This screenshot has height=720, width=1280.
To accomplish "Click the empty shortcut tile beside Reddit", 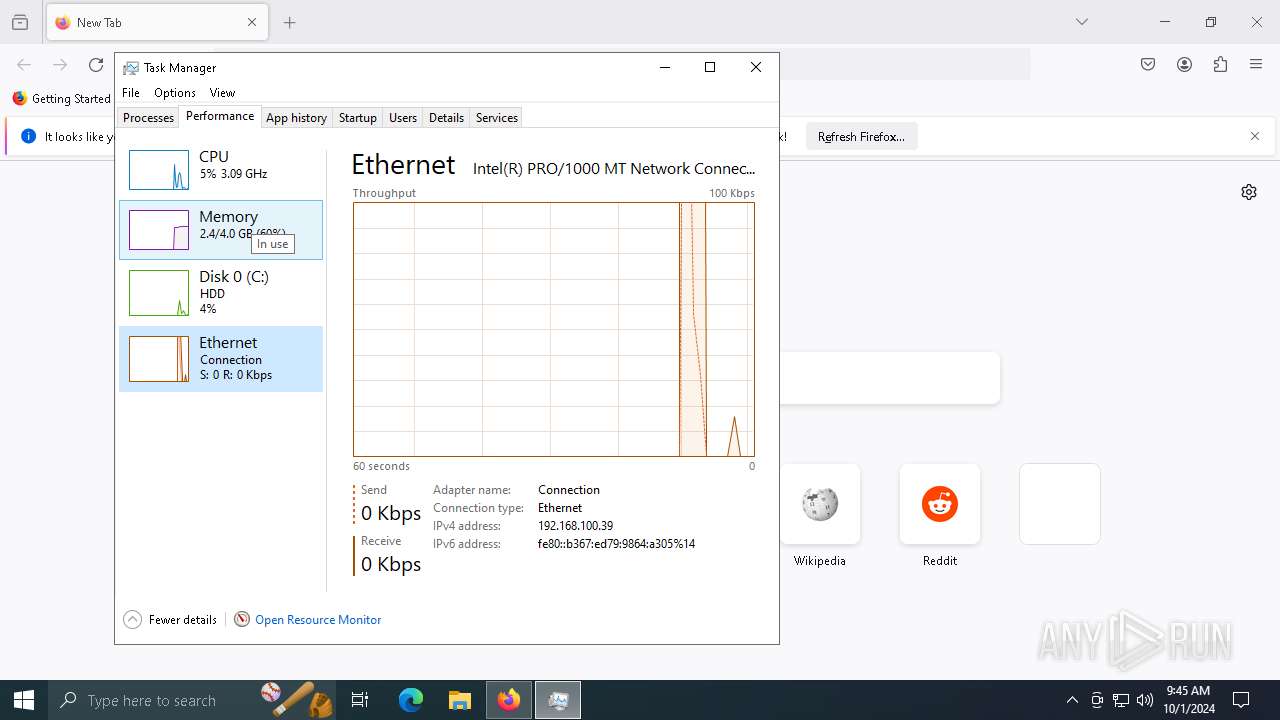I will click(x=1060, y=504).
